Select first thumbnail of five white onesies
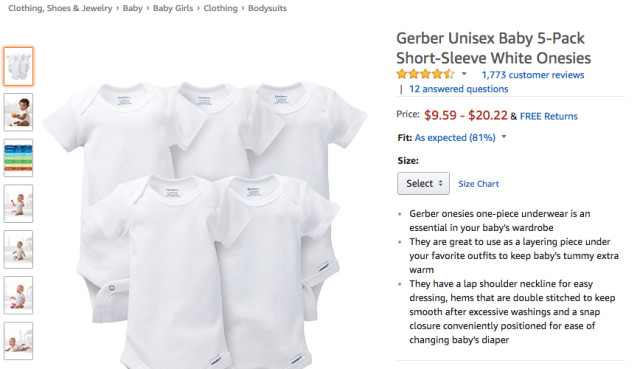This screenshot has height=369, width=640. (x=18, y=67)
